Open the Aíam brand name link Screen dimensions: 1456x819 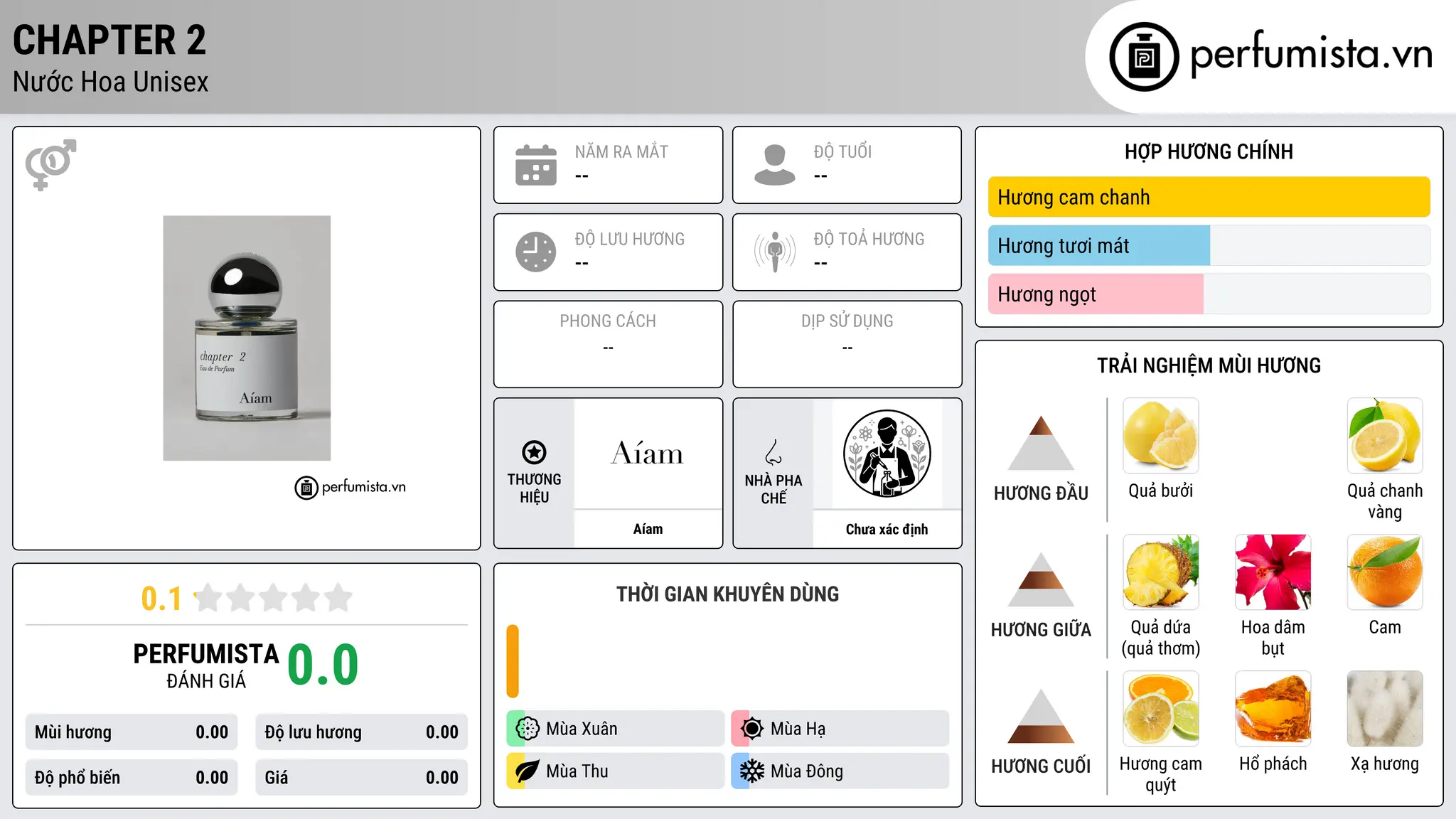648,529
